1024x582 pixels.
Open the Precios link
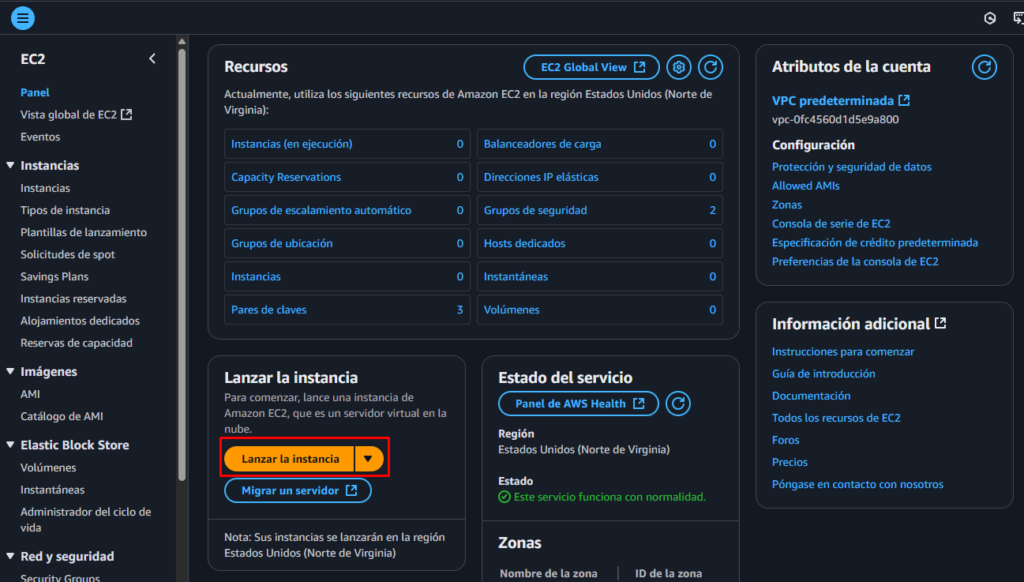tap(790, 462)
